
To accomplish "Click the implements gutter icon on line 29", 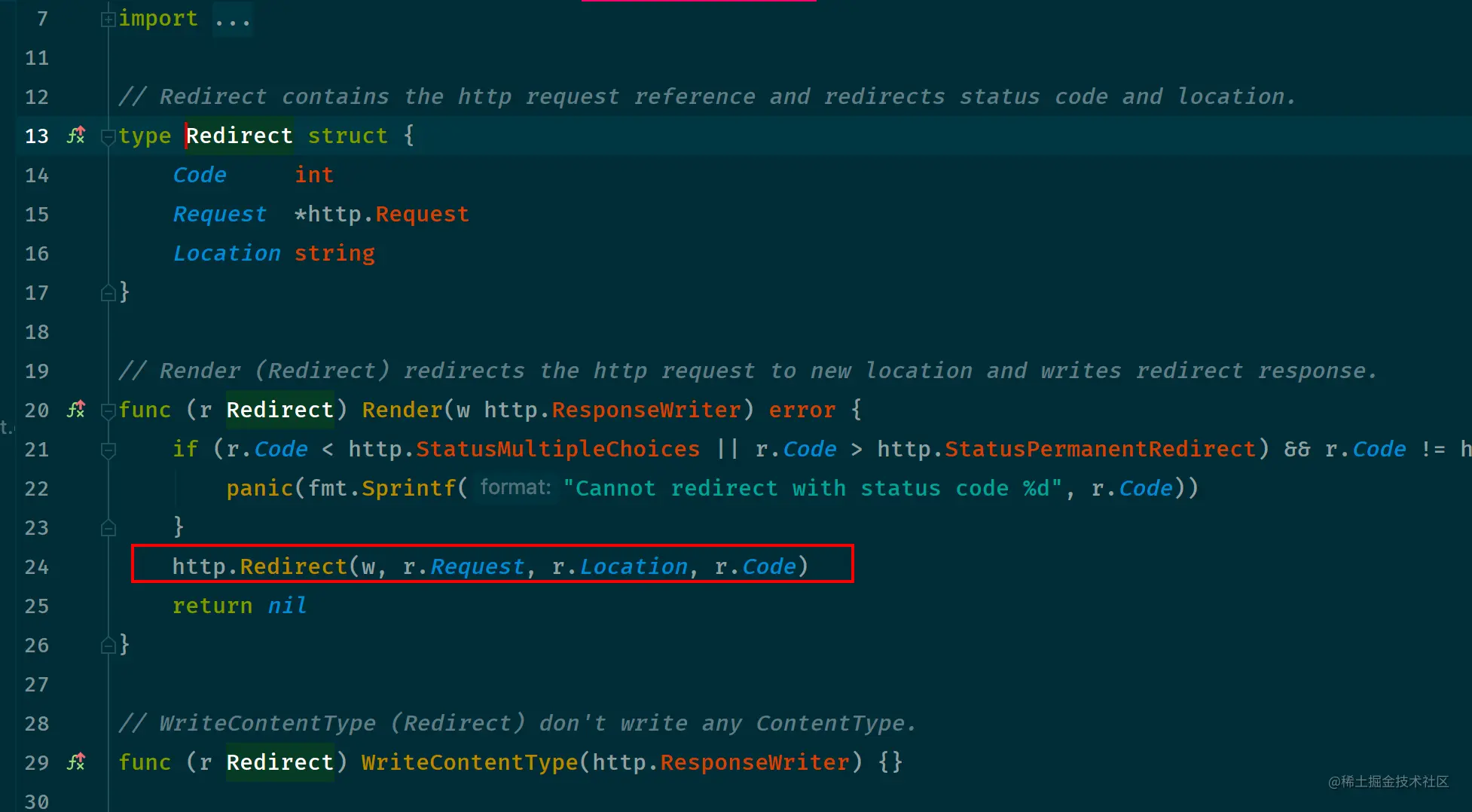I will click(76, 762).
